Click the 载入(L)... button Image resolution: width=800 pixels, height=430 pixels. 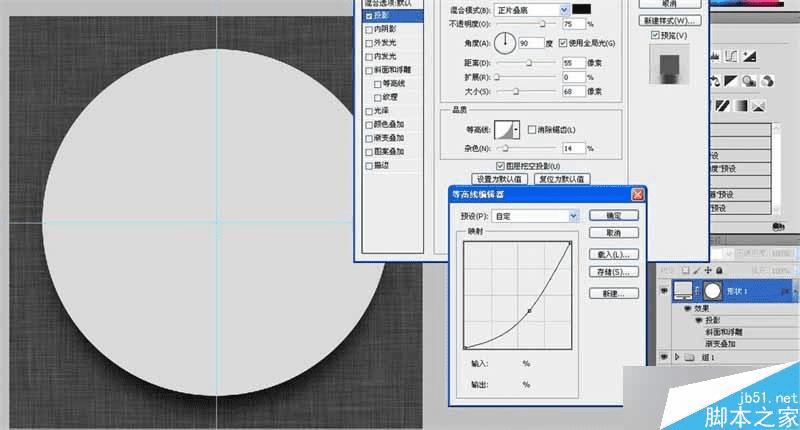point(614,255)
